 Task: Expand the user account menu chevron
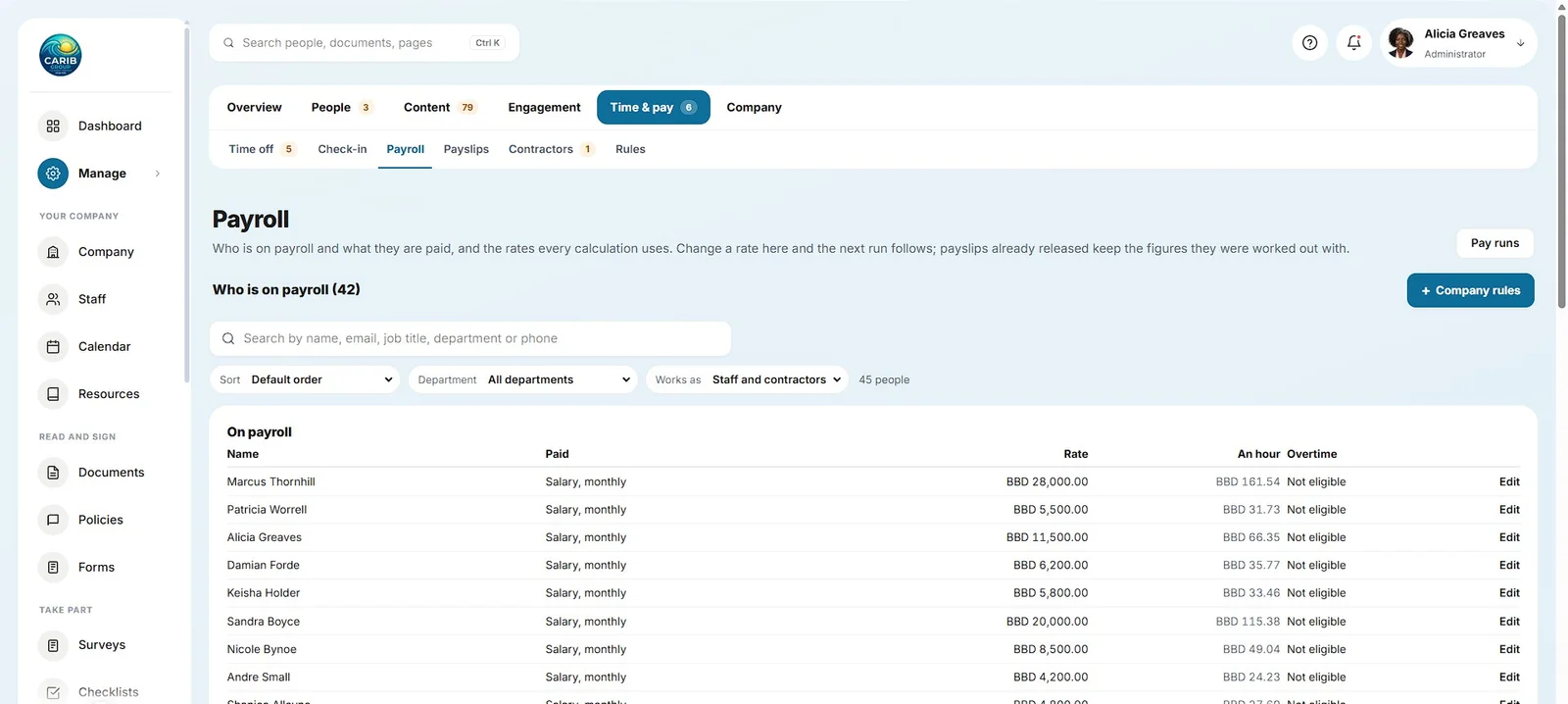pos(1520,43)
